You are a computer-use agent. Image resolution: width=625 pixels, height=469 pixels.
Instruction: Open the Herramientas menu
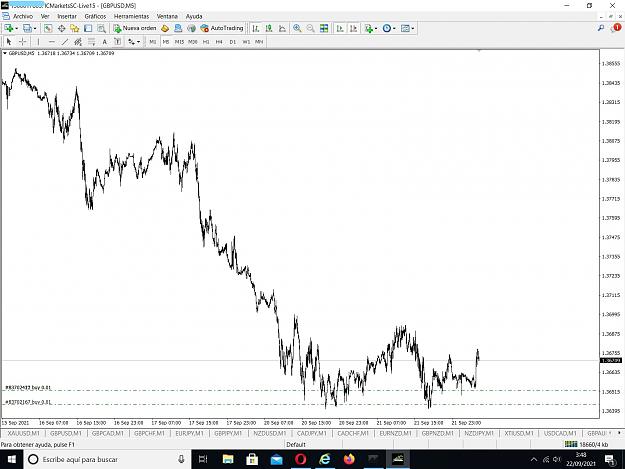[x=132, y=16]
